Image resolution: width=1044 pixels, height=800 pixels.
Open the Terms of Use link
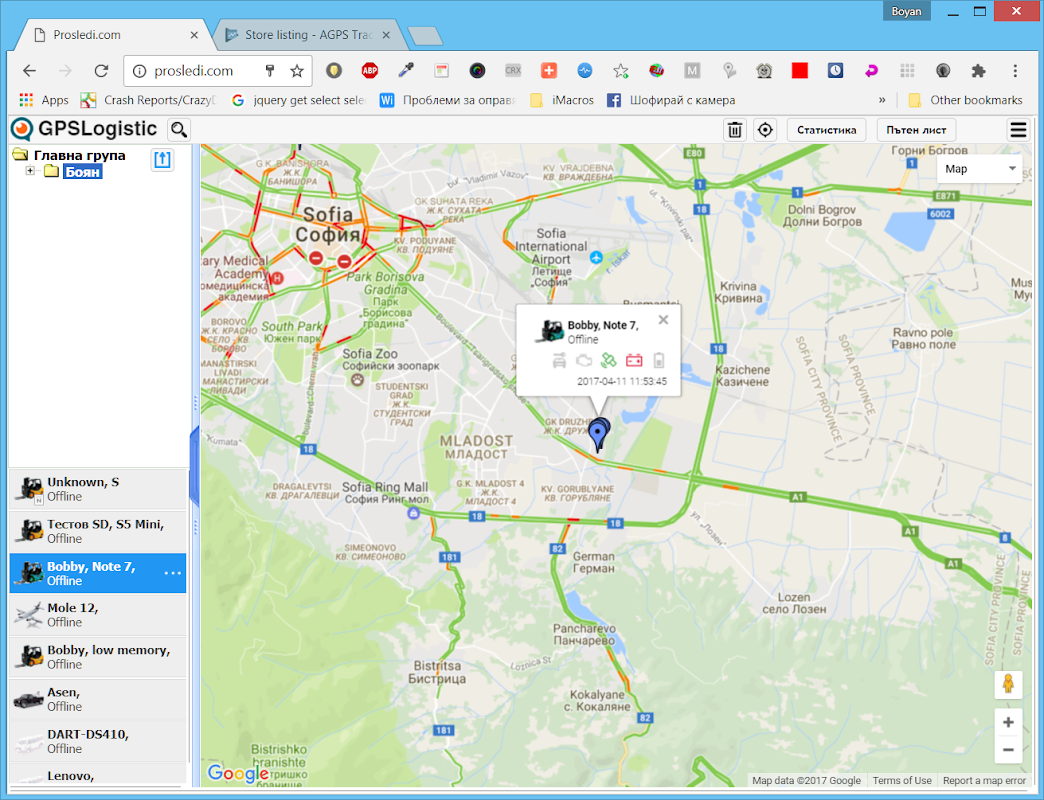(902, 780)
